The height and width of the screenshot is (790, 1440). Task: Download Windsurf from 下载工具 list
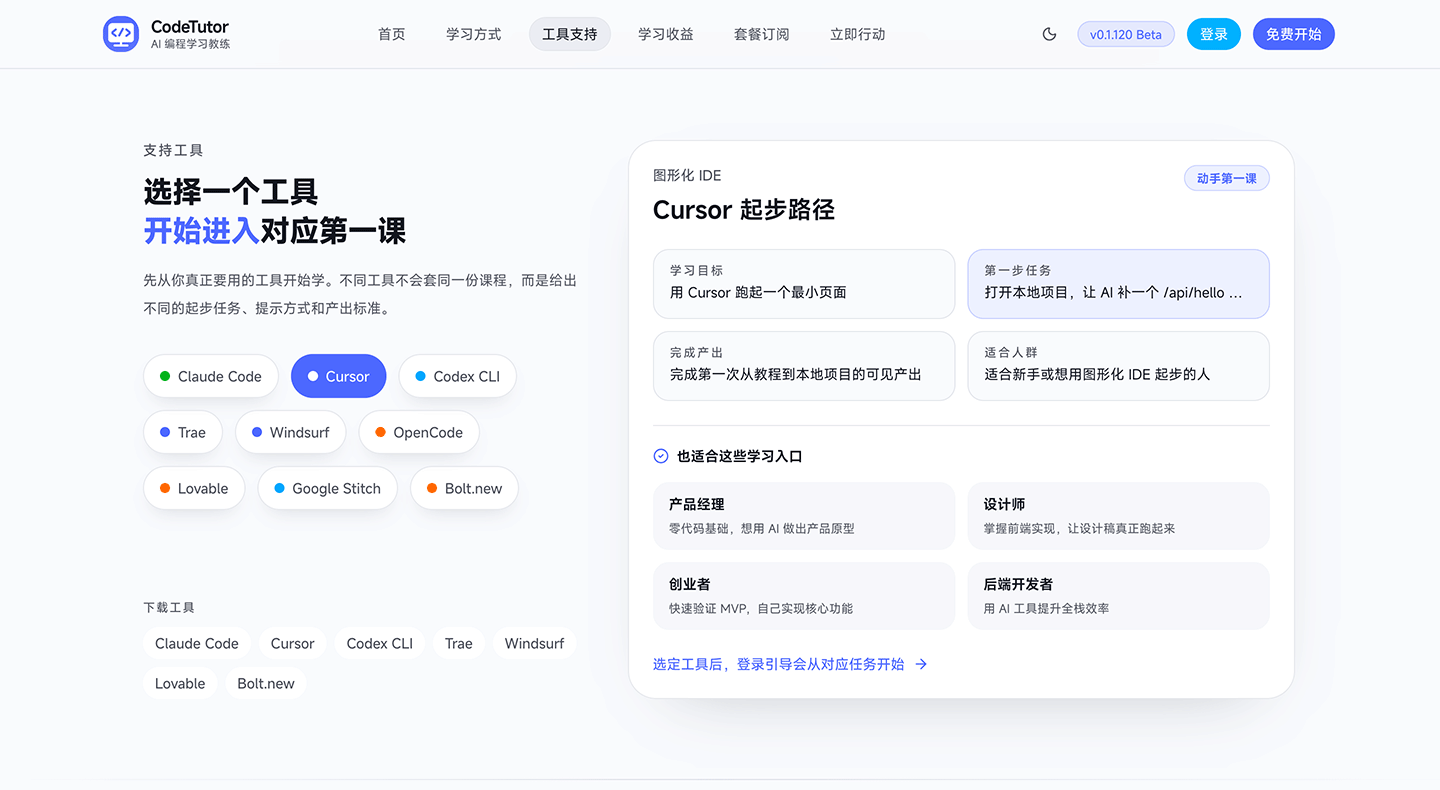(534, 643)
